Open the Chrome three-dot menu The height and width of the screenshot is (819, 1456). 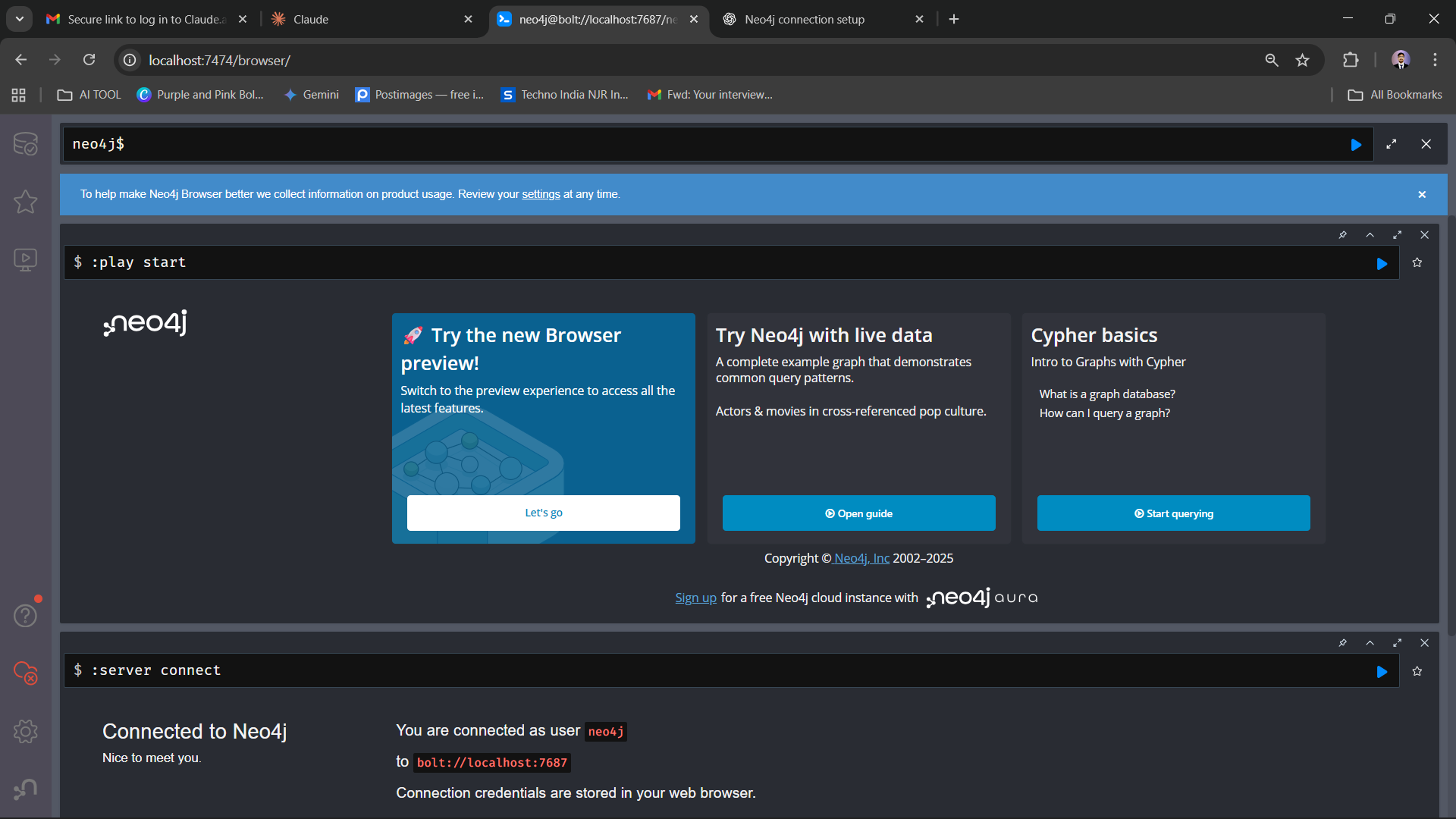1435,60
